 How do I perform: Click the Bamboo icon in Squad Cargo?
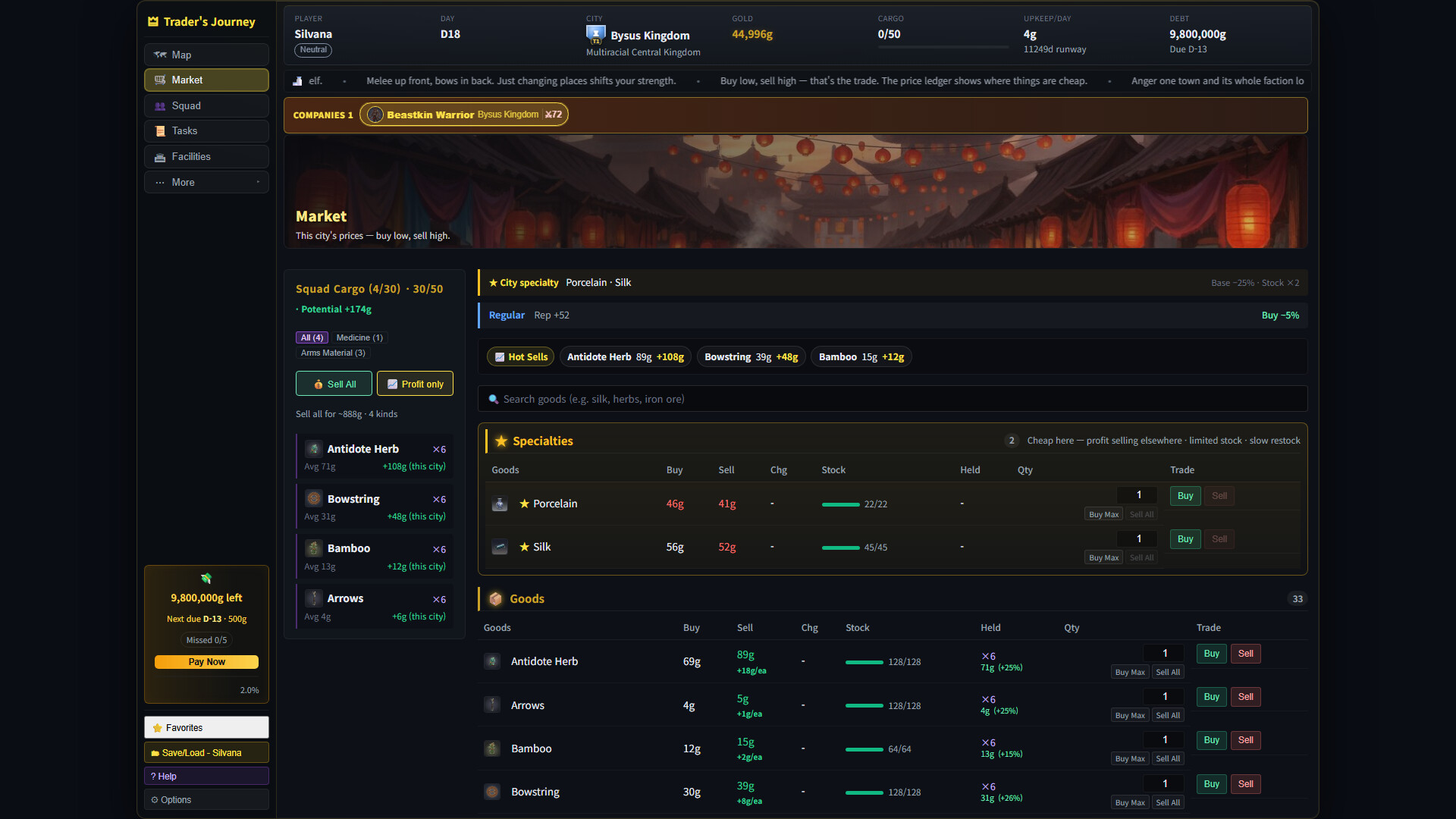tap(314, 548)
